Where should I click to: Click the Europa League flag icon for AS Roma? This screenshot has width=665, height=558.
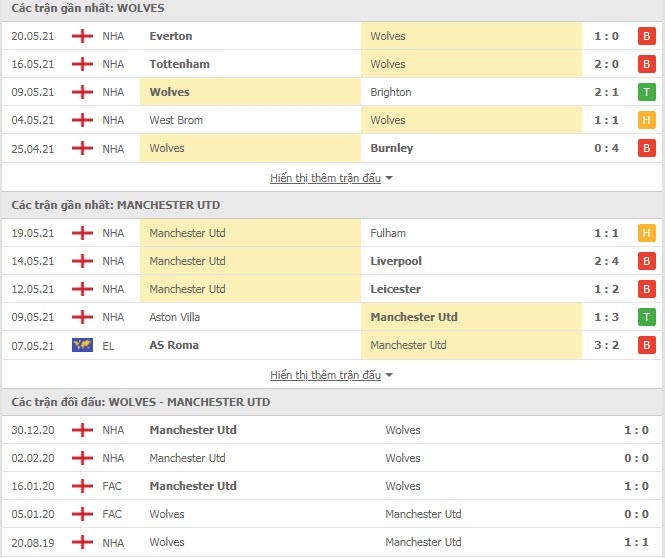pos(82,345)
